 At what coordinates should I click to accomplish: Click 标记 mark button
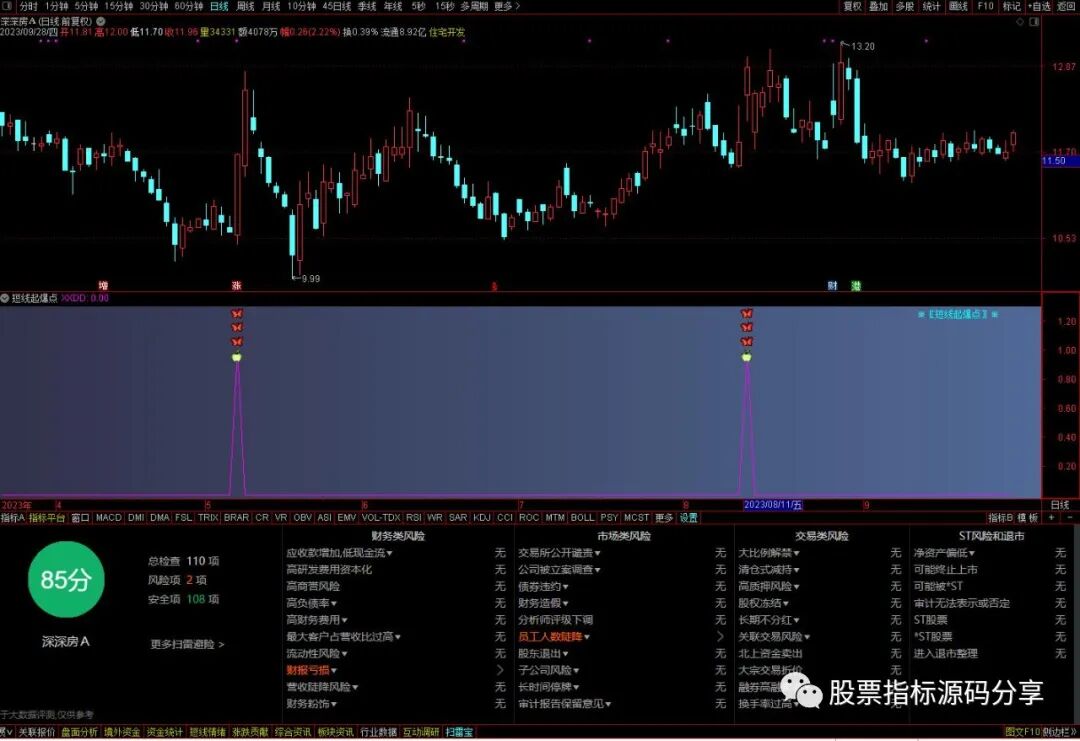1011,6
